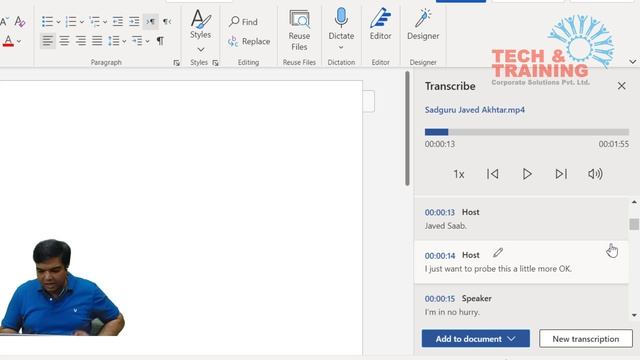Open the Sadguru Javed Akhtar.mp4 file link
This screenshot has height=360, width=640.
pos(475,110)
